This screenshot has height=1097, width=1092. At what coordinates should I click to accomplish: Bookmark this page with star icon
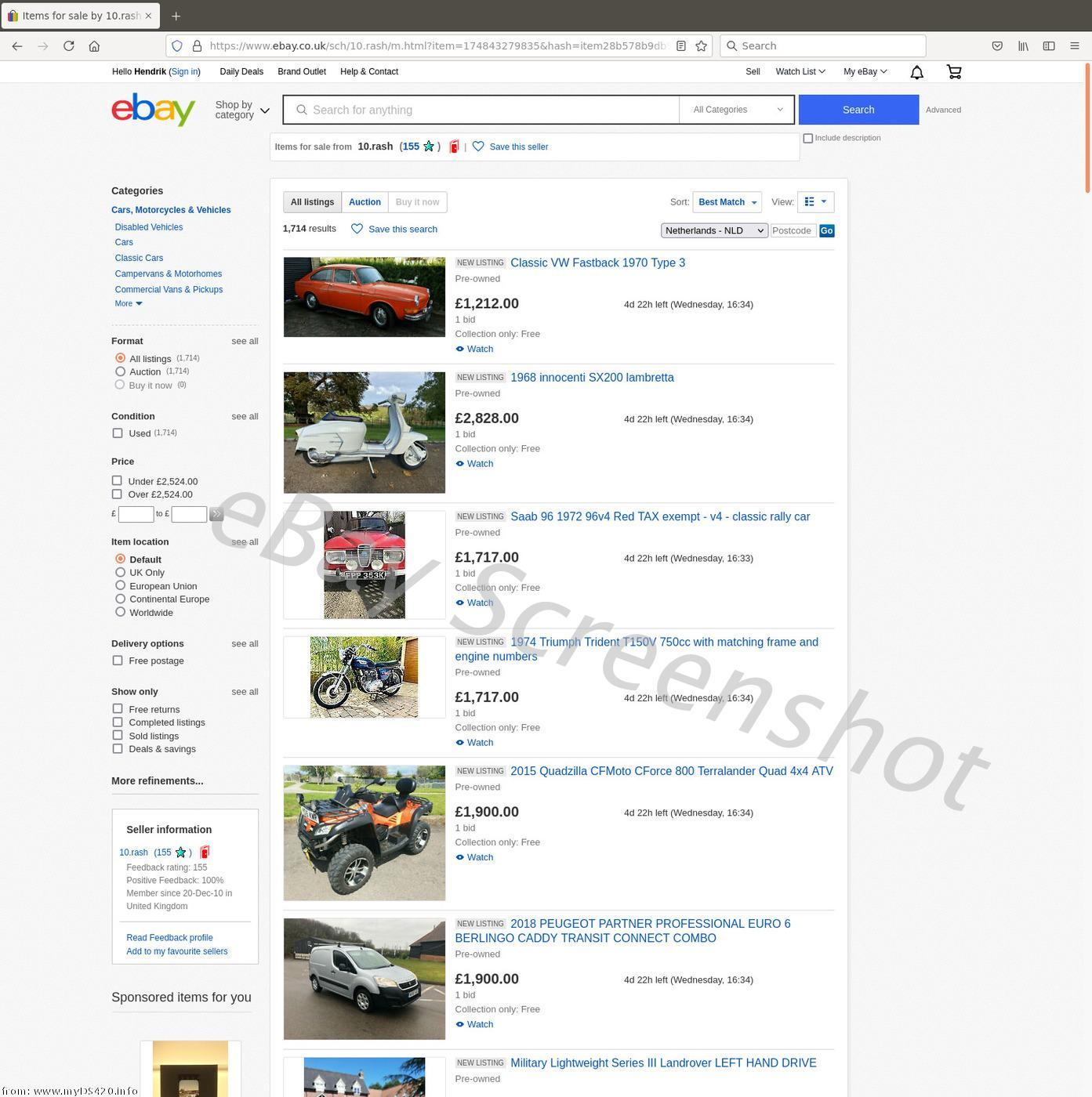tap(701, 46)
